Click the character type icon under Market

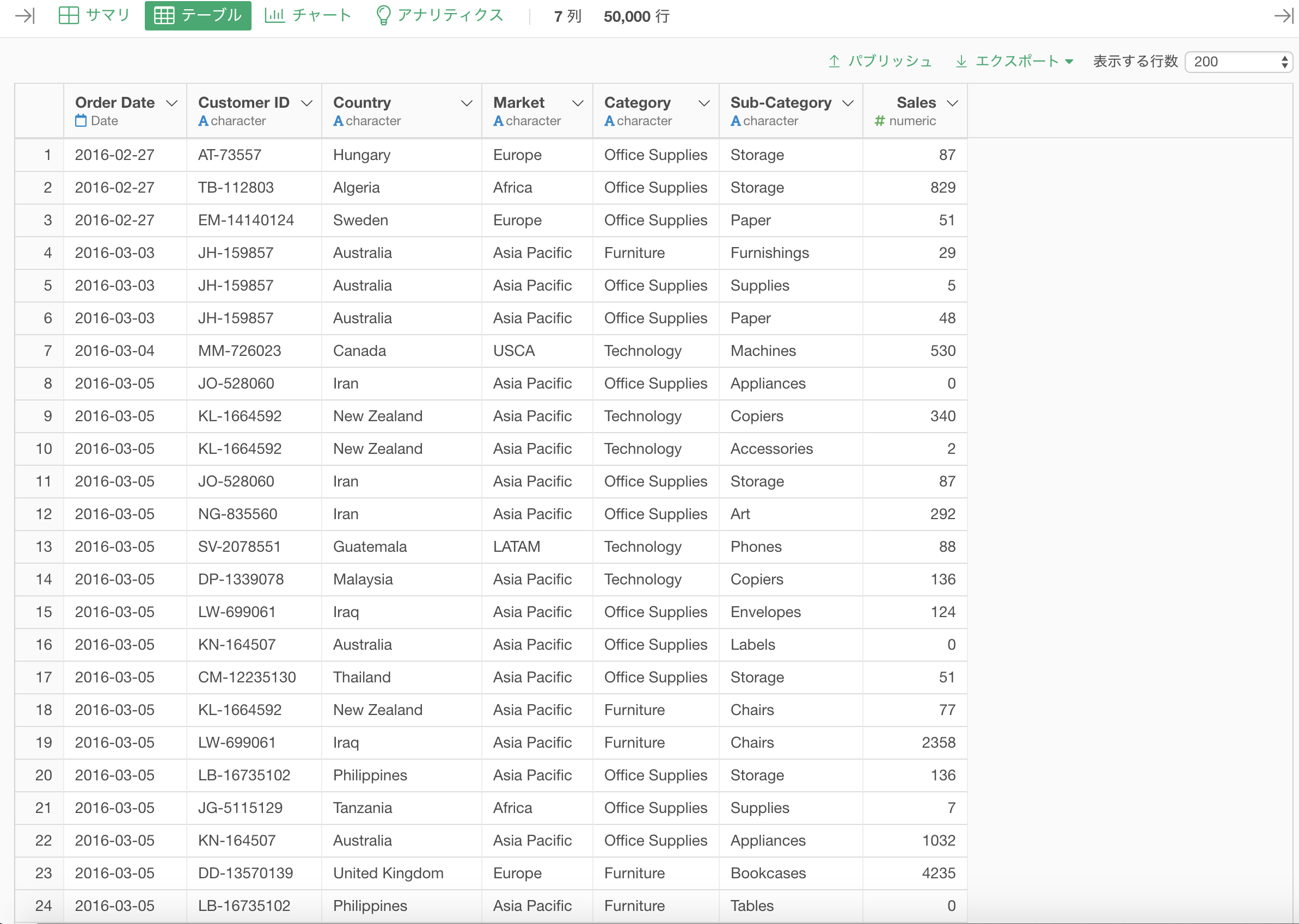click(498, 121)
